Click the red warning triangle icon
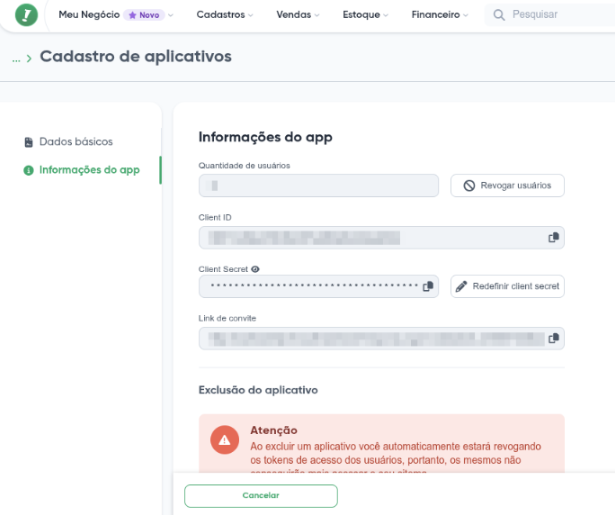This screenshot has width=615, height=515. pyautogui.click(x=225, y=440)
